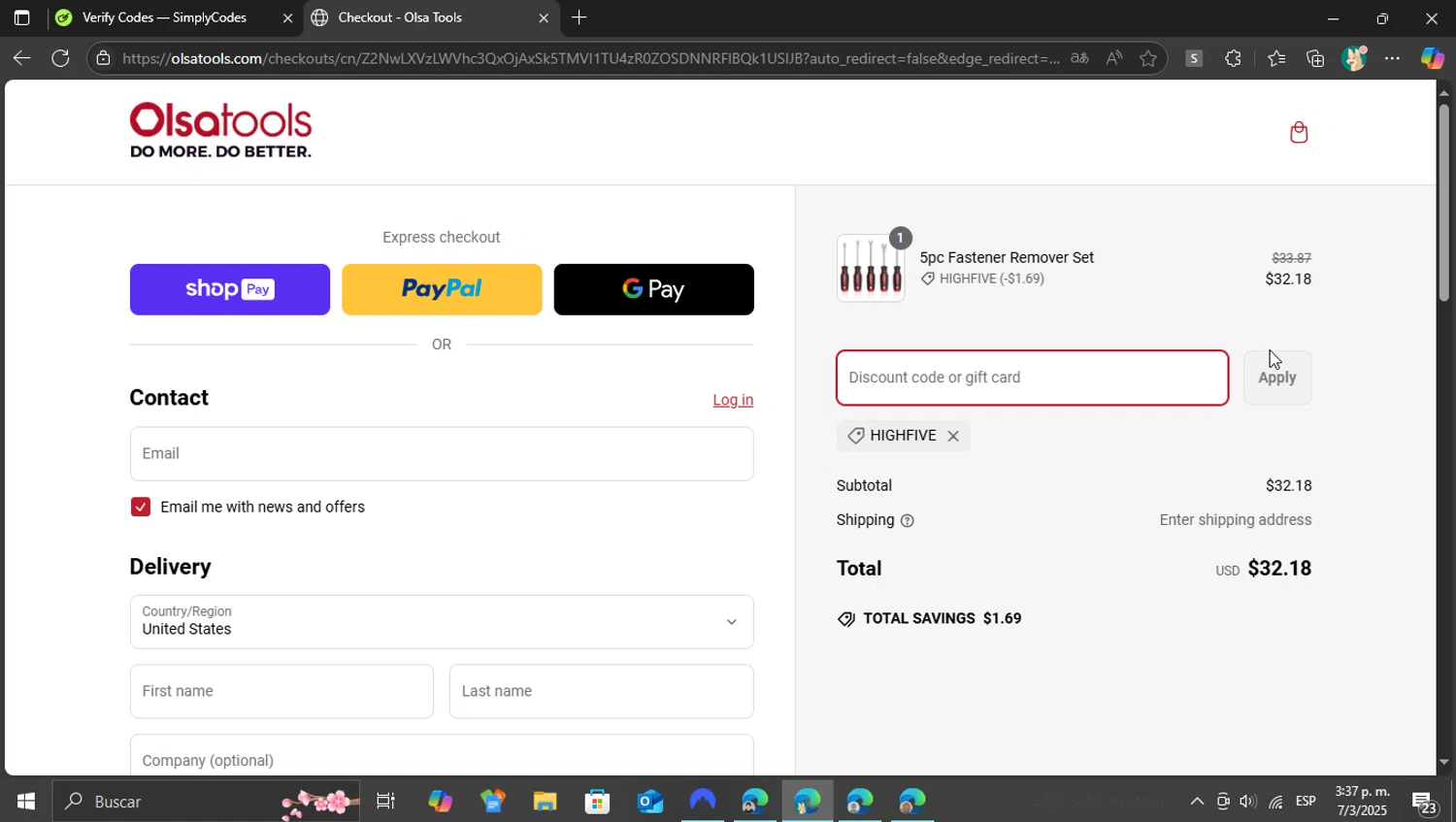
Task: Open the SimplyCodes extension icon
Action: (1194, 58)
